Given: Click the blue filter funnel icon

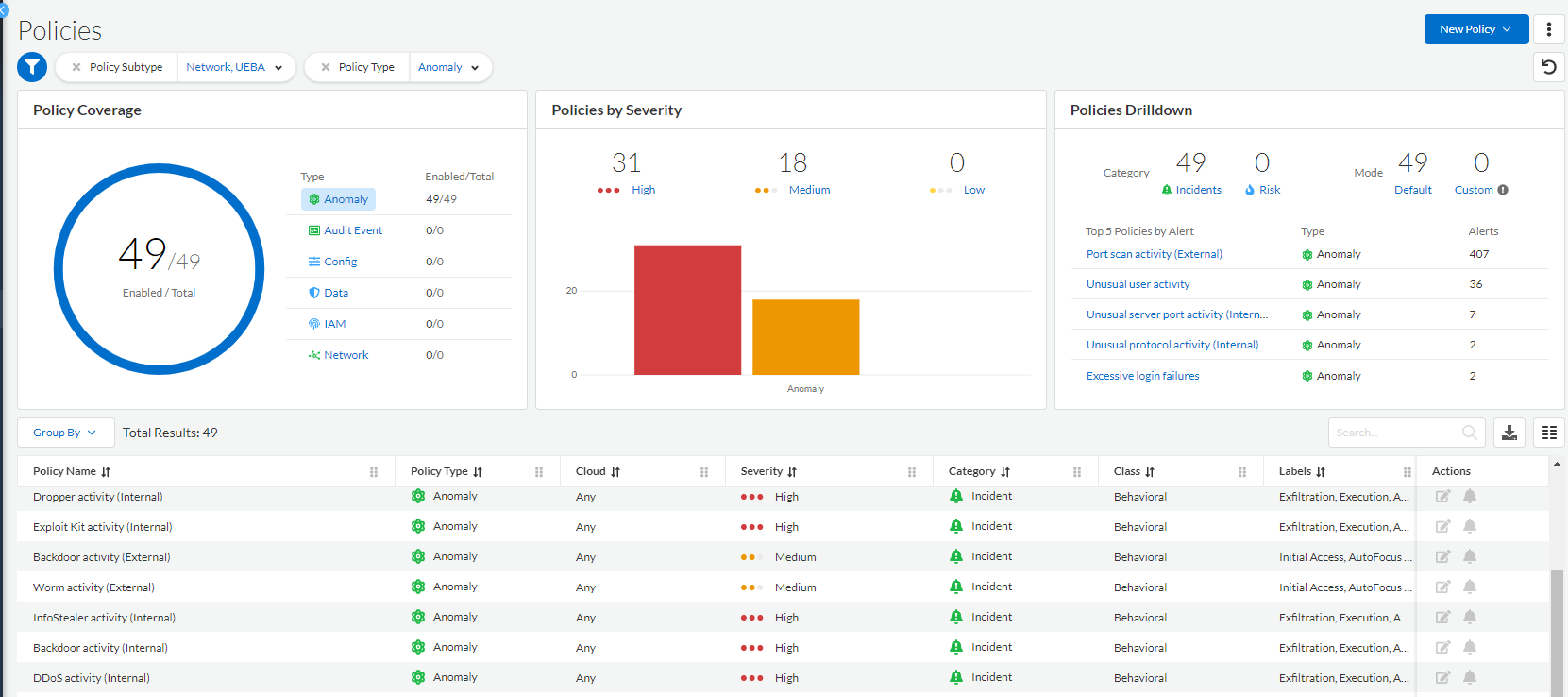Looking at the screenshot, I should (x=32, y=67).
